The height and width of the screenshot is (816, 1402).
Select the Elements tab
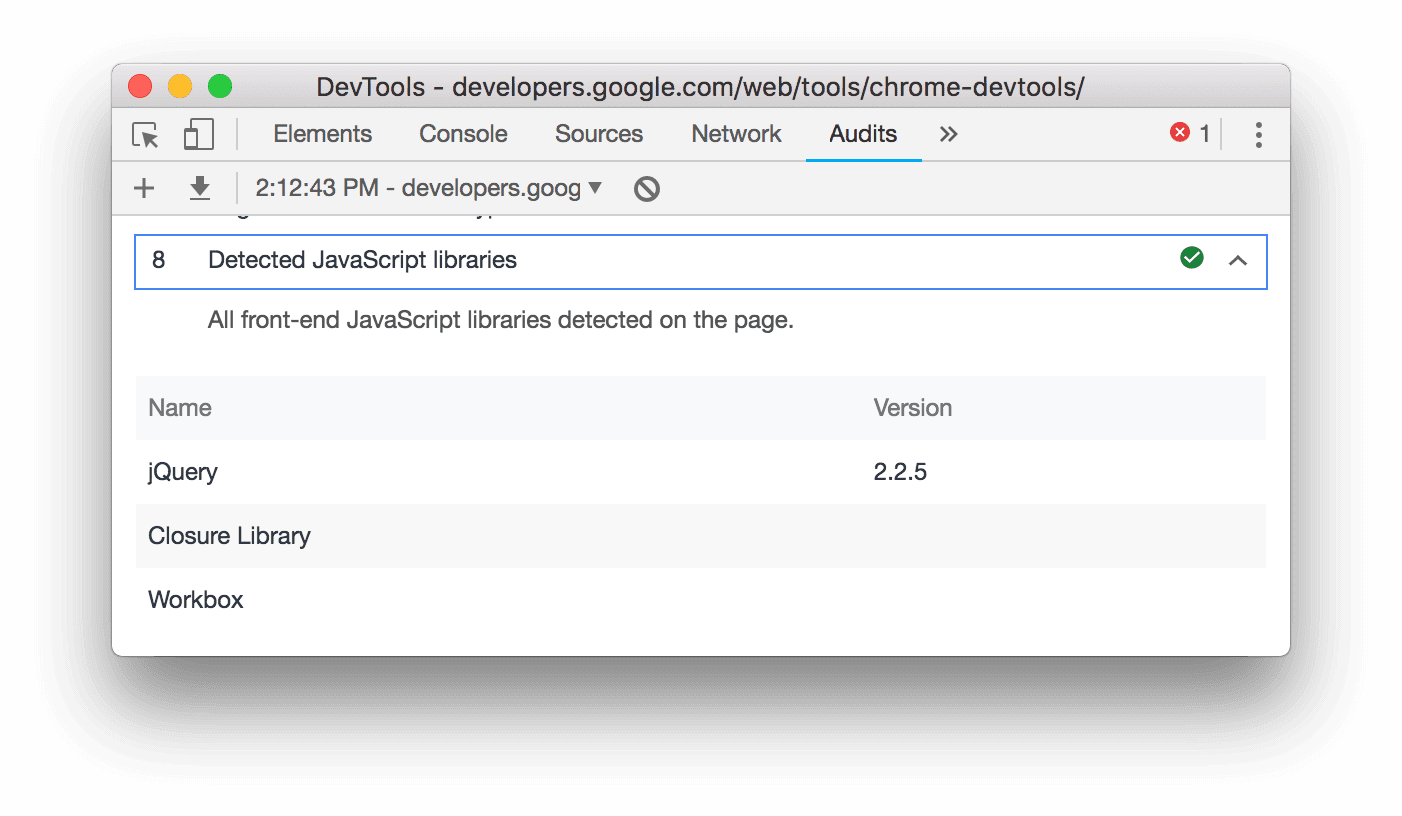322,133
